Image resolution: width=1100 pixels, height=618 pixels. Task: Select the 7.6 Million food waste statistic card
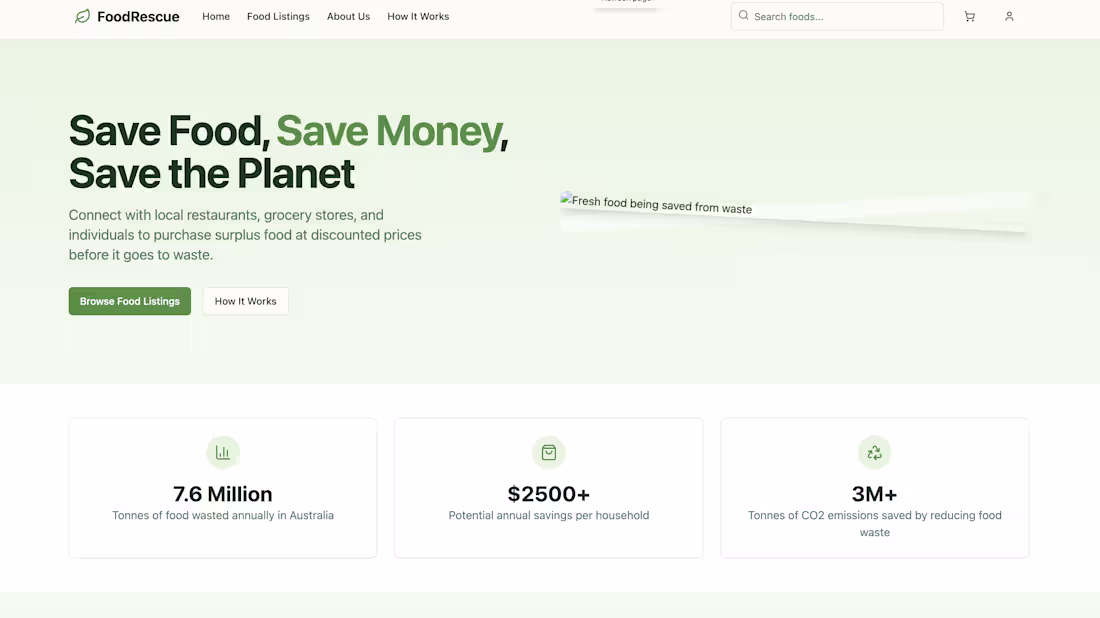(x=222, y=487)
